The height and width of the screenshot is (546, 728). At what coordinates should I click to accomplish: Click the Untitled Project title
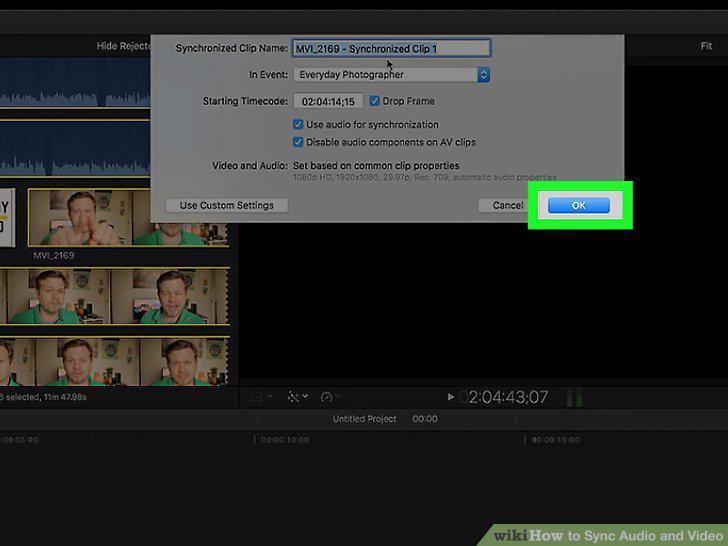pyautogui.click(x=364, y=419)
